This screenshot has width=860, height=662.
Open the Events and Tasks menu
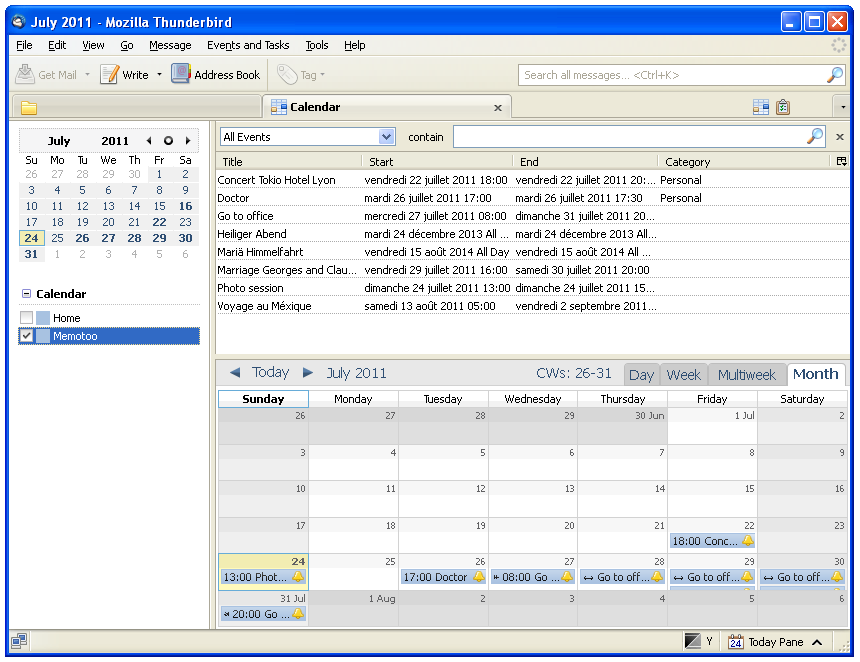point(248,46)
